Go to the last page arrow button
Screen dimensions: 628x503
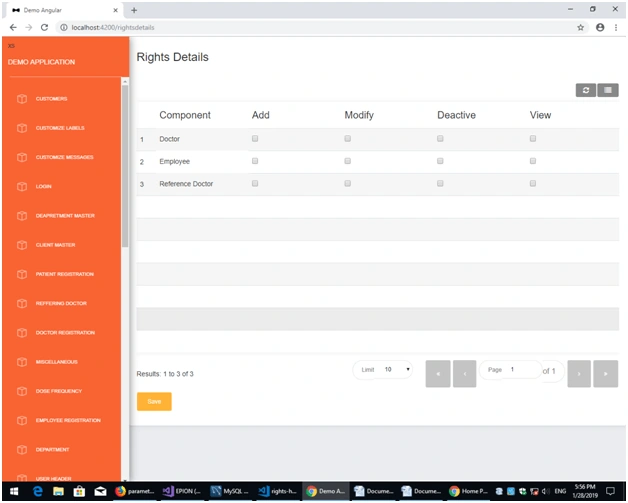tap(605, 374)
